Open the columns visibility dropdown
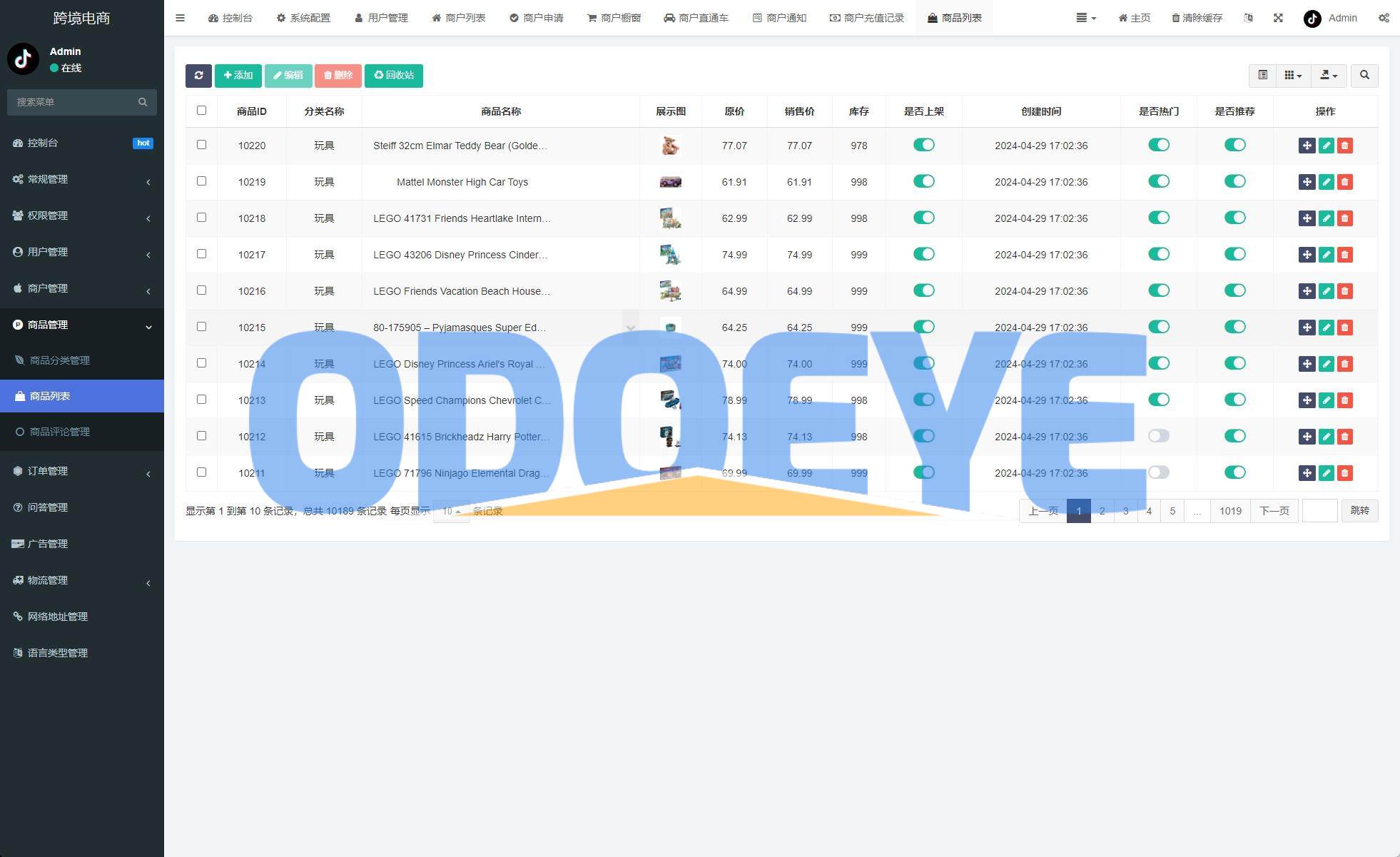1400x857 pixels. pyautogui.click(x=1293, y=76)
